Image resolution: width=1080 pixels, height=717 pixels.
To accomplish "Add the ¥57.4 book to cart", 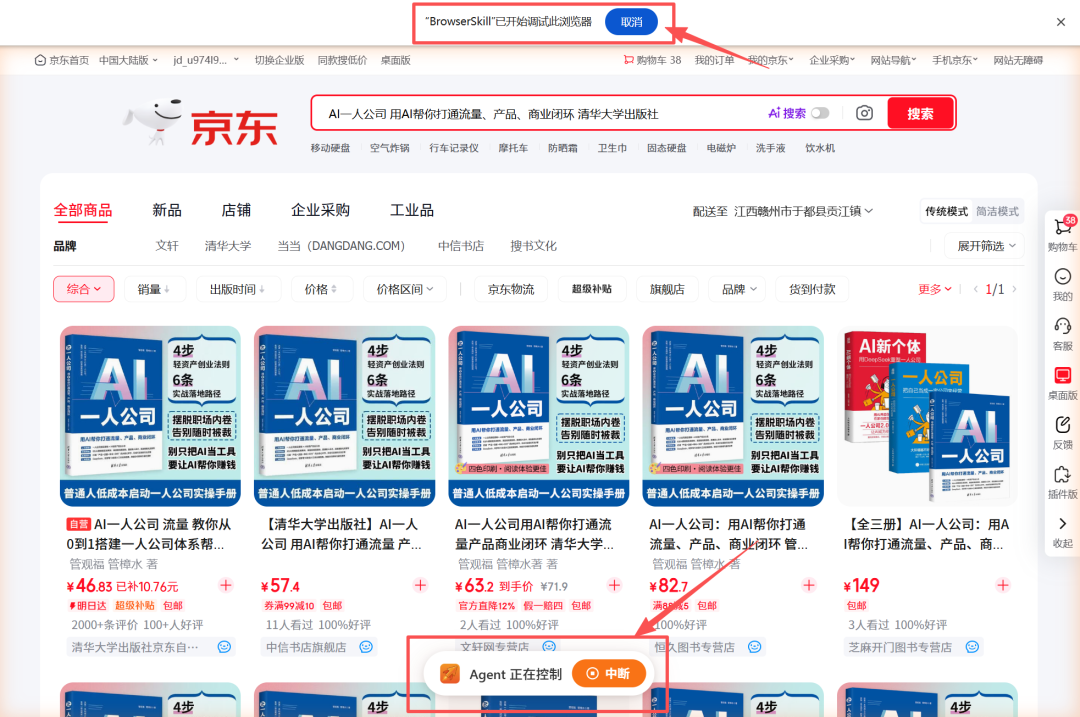I will click(420, 585).
